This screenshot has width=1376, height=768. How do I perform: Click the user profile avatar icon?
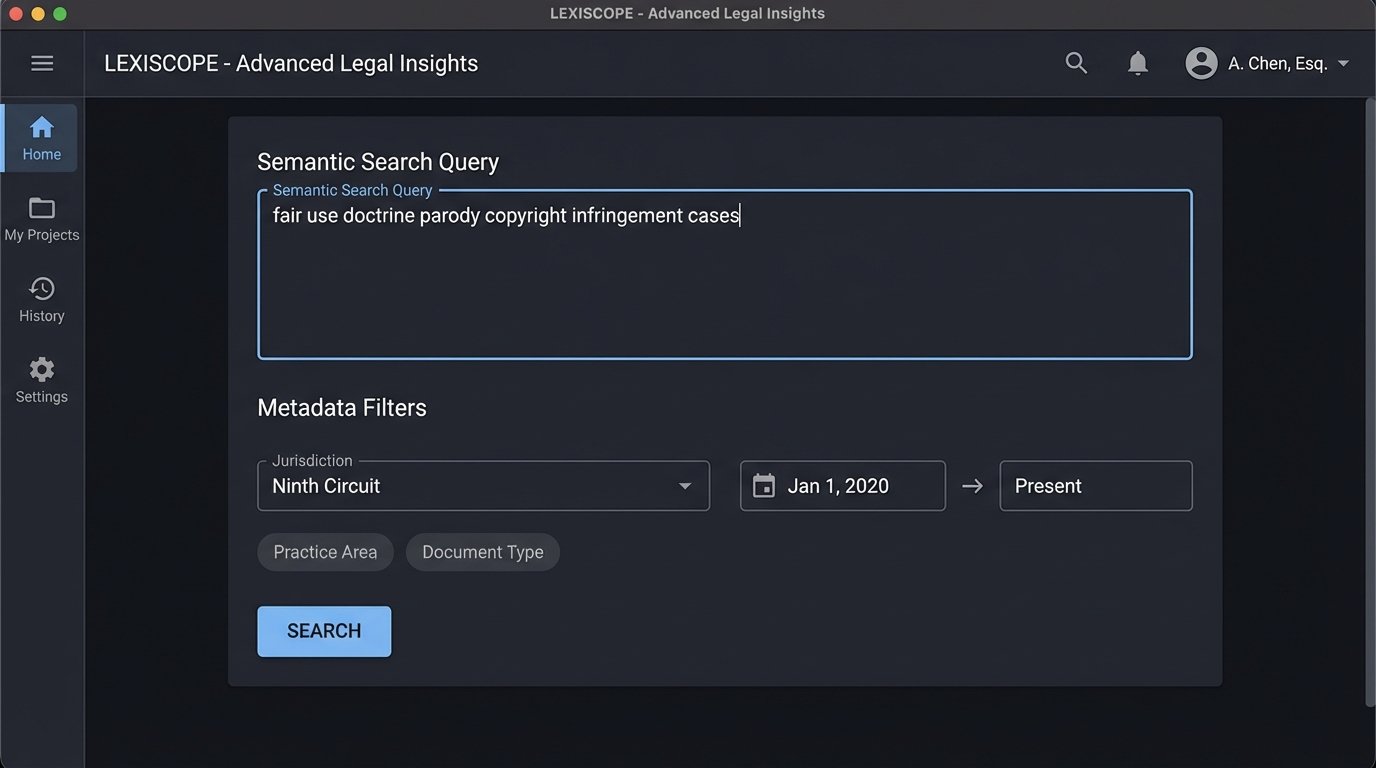tap(1201, 62)
